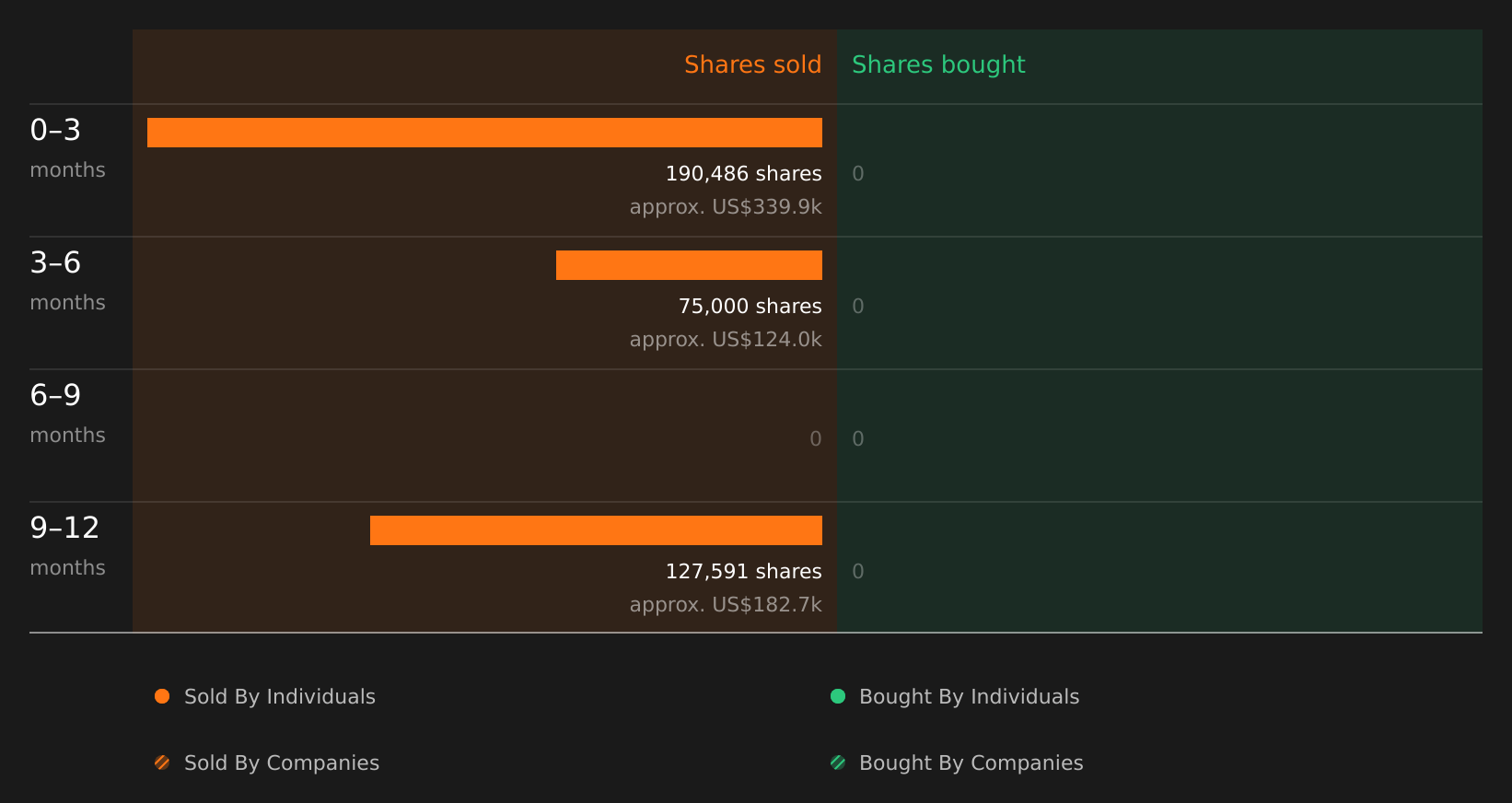Click the sold 0 in the 6–9 months row
1512x803 pixels.
coord(816,439)
